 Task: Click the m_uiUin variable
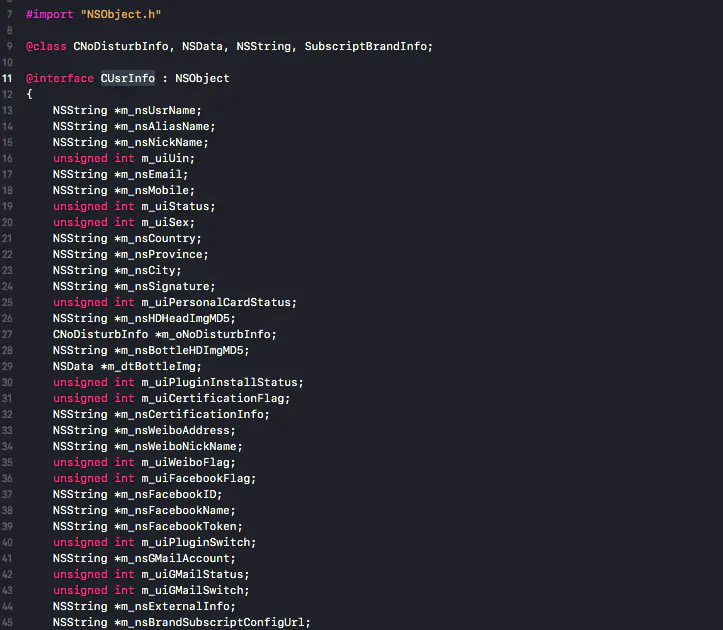click(166, 159)
